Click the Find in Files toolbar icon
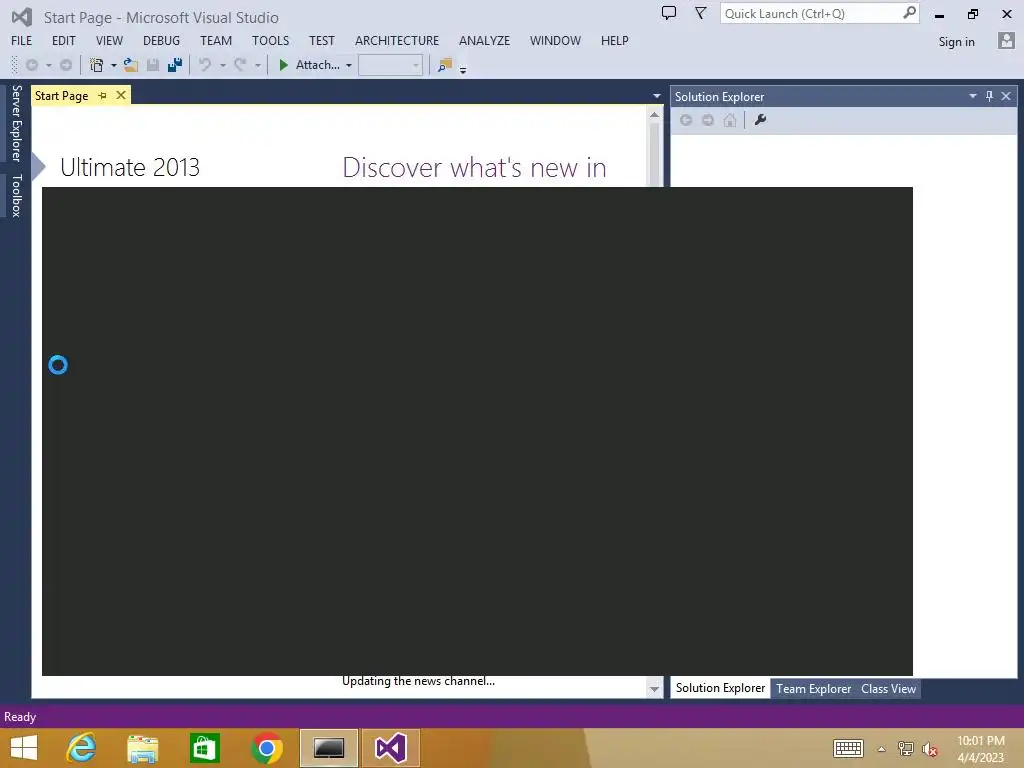The image size is (1024, 768). (x=445, y=65)
